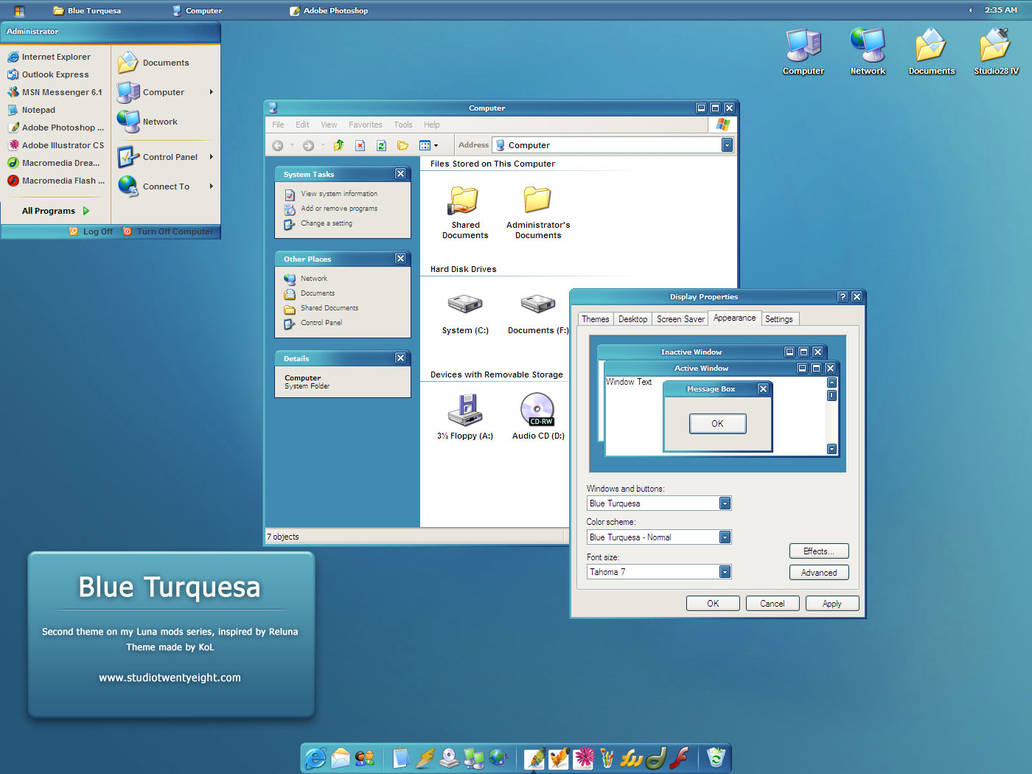Open the Notepad icon in dock
The height and width of the screenshot is (774, 1032).
401,759
